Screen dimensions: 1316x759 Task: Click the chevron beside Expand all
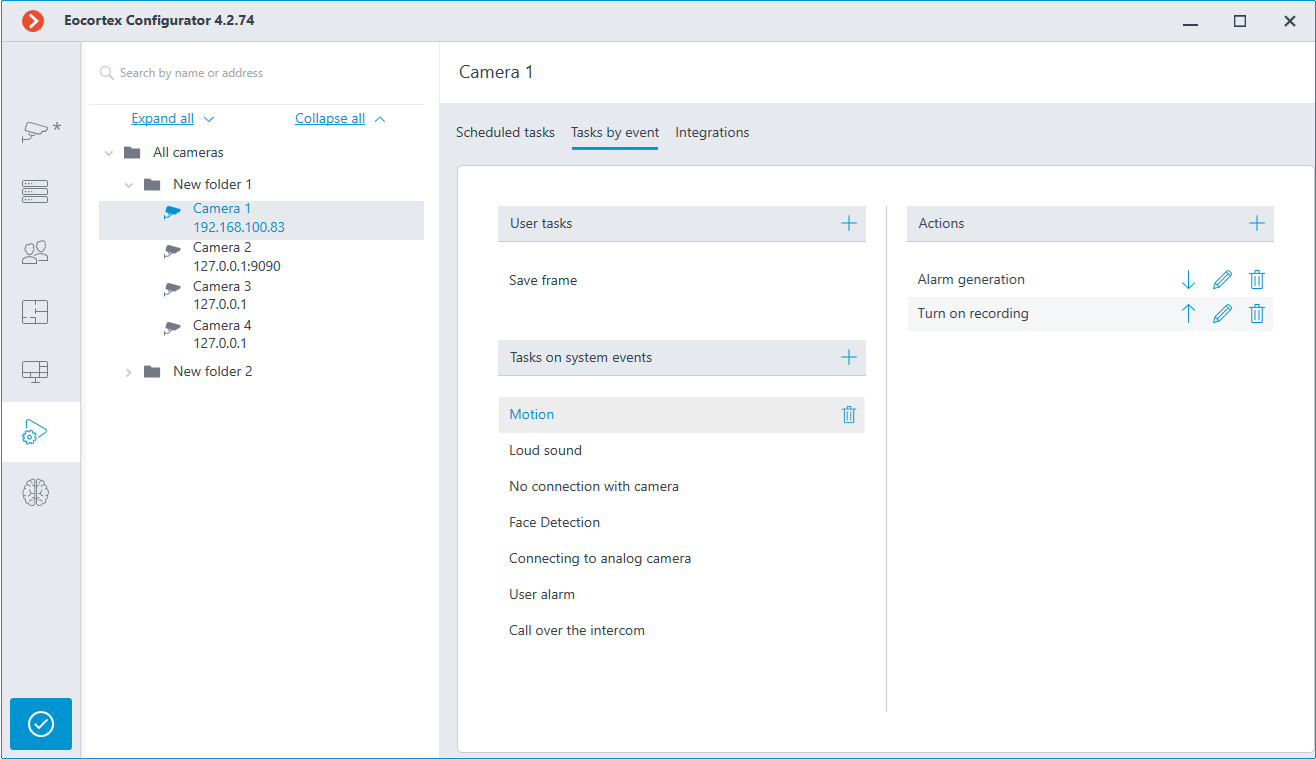coord(209,119)
